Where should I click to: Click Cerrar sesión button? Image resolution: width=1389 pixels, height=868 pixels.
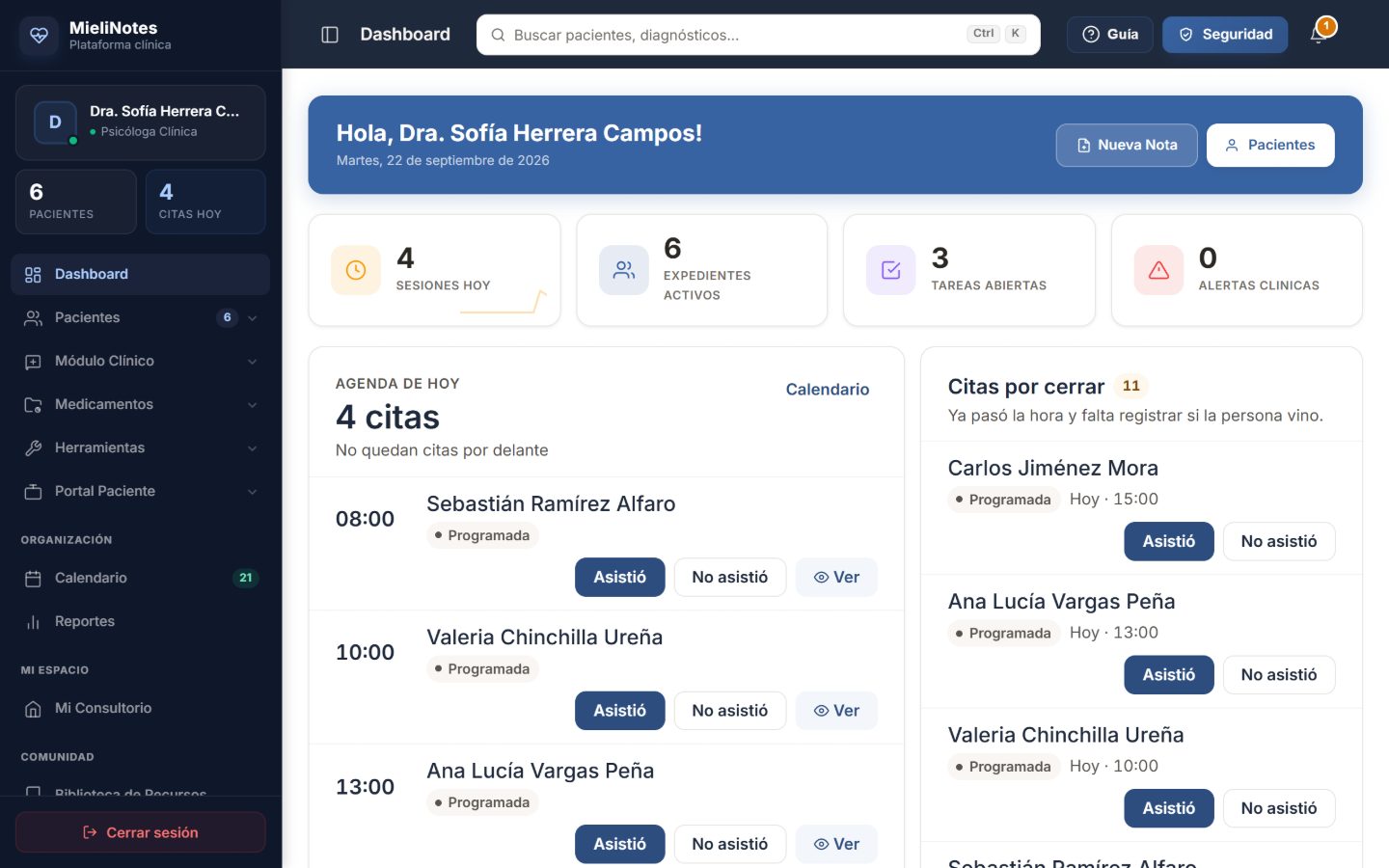point(141,832)
